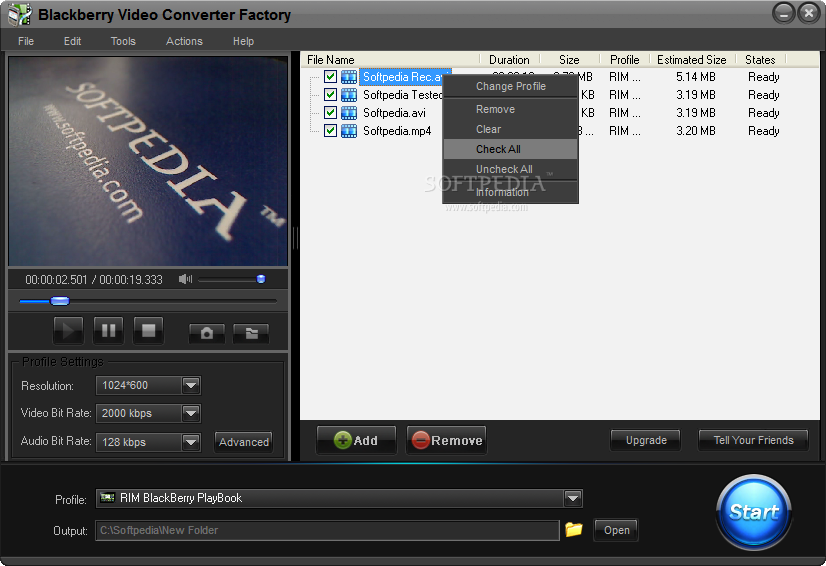This screenshot has width=826, height=566.
Task: Take a snapshot with the camera icon
Action: coord(207,333)
